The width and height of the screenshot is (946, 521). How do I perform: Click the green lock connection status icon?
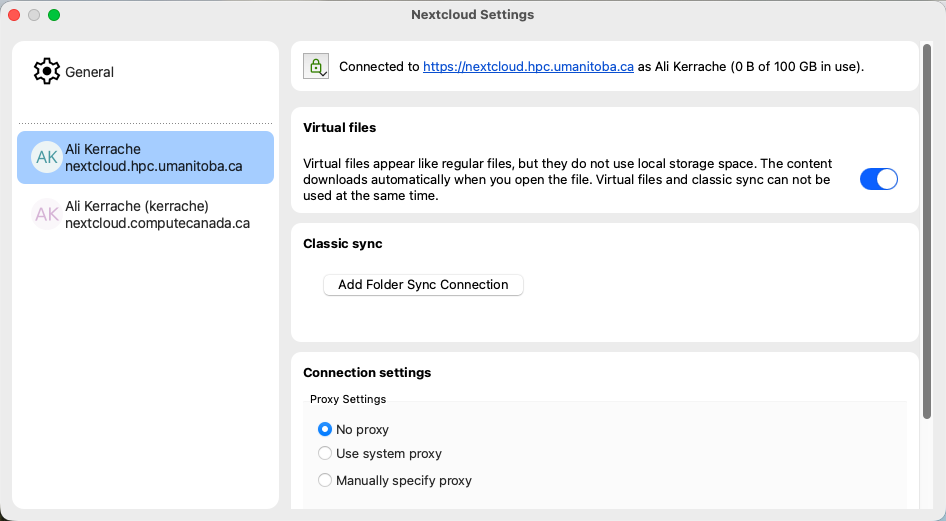[317, 67]
